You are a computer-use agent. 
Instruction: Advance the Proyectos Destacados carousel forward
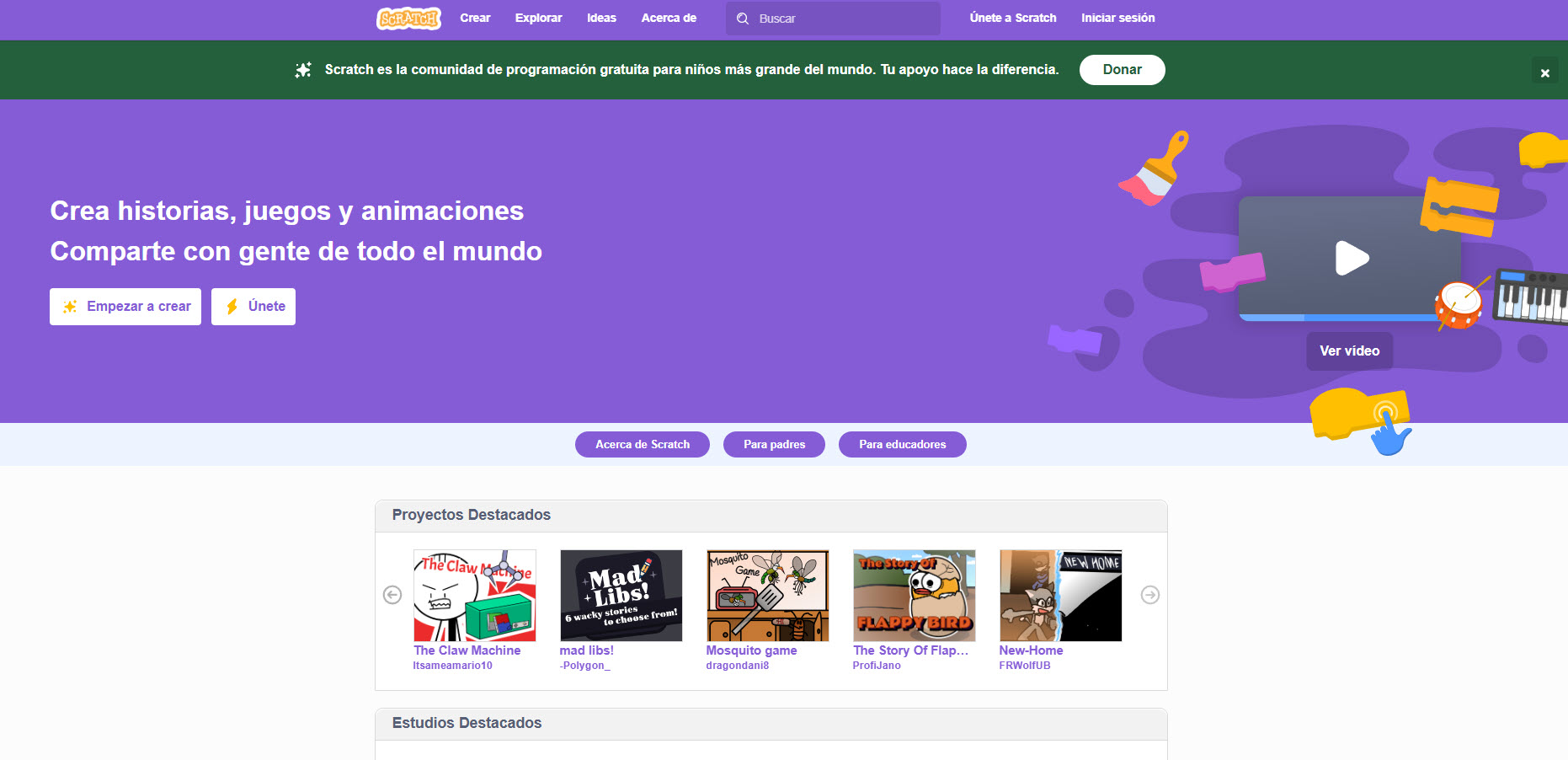(x=1149, y=595)
